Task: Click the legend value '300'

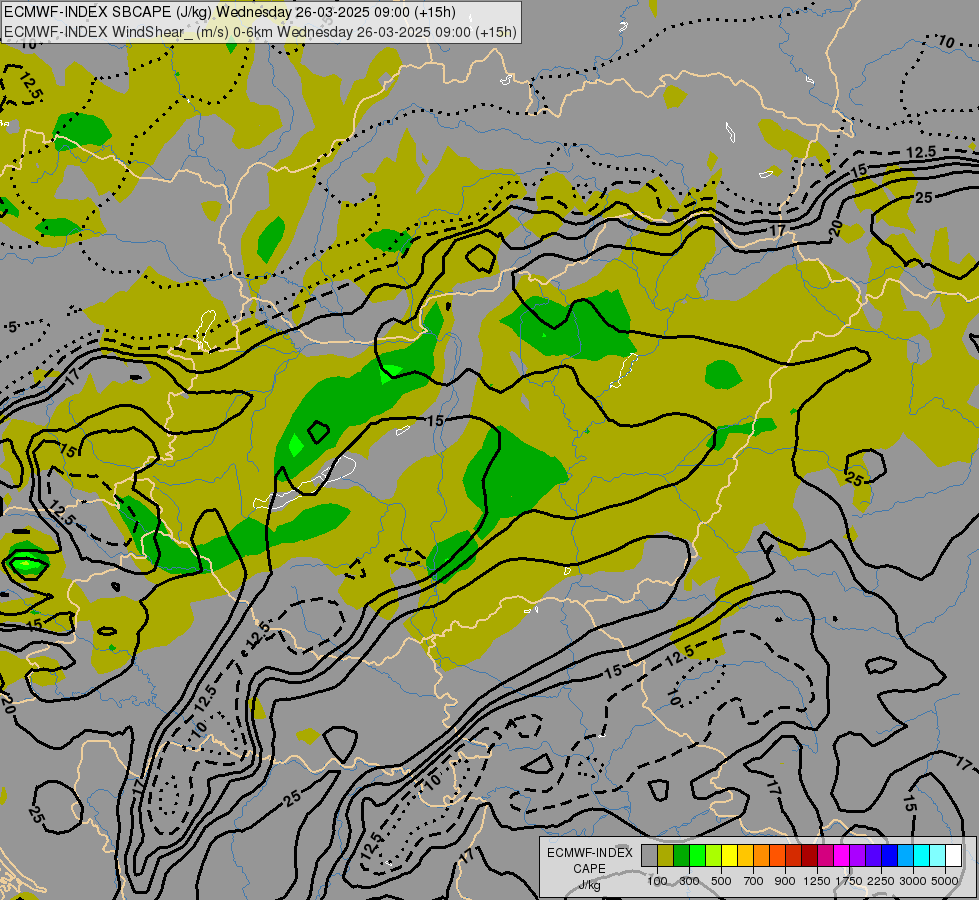Action: click(x=689, y=881)
